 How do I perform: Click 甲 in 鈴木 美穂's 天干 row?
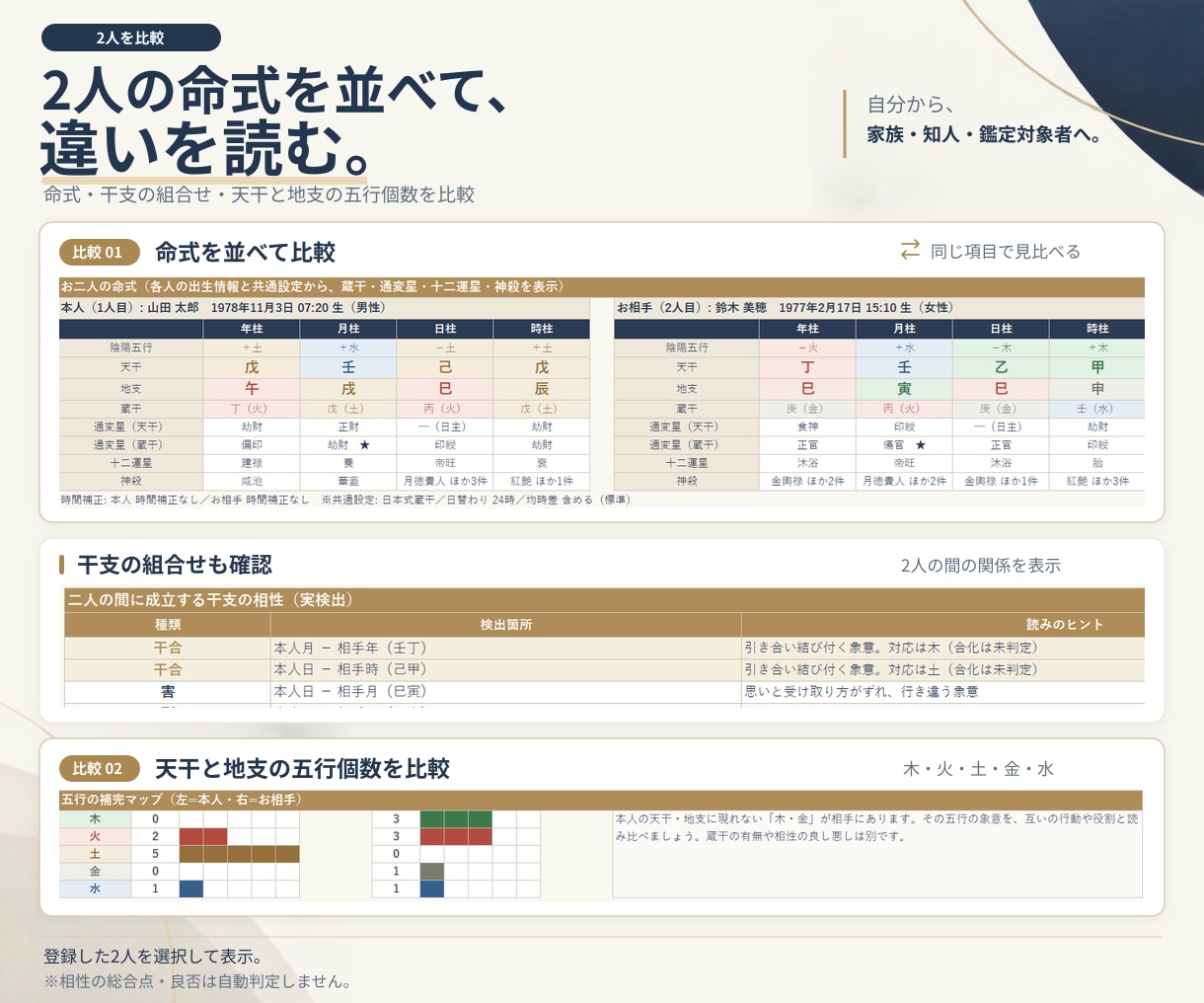point(1097,367)
